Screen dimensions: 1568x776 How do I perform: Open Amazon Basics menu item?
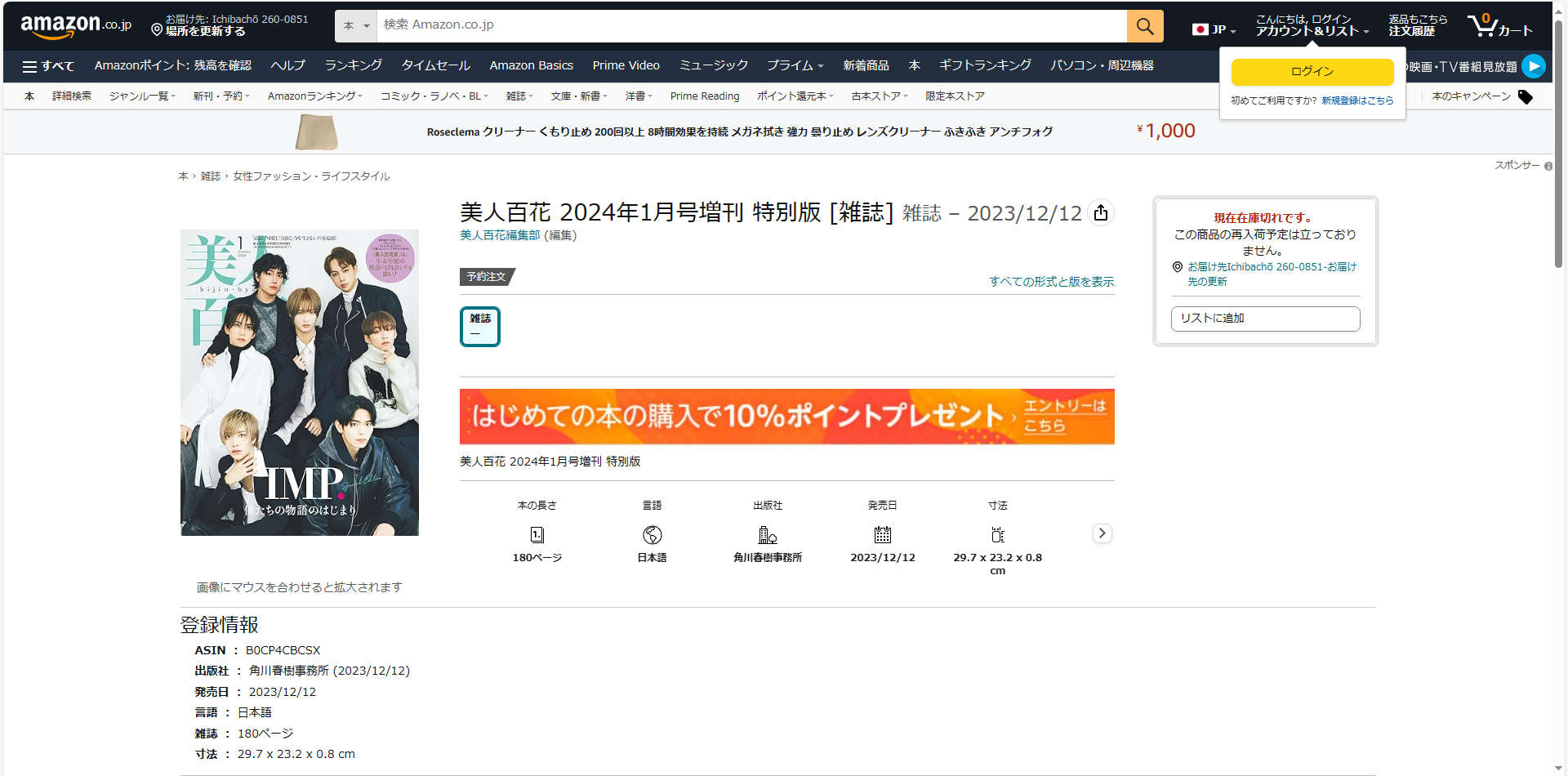tap(531, 65)
